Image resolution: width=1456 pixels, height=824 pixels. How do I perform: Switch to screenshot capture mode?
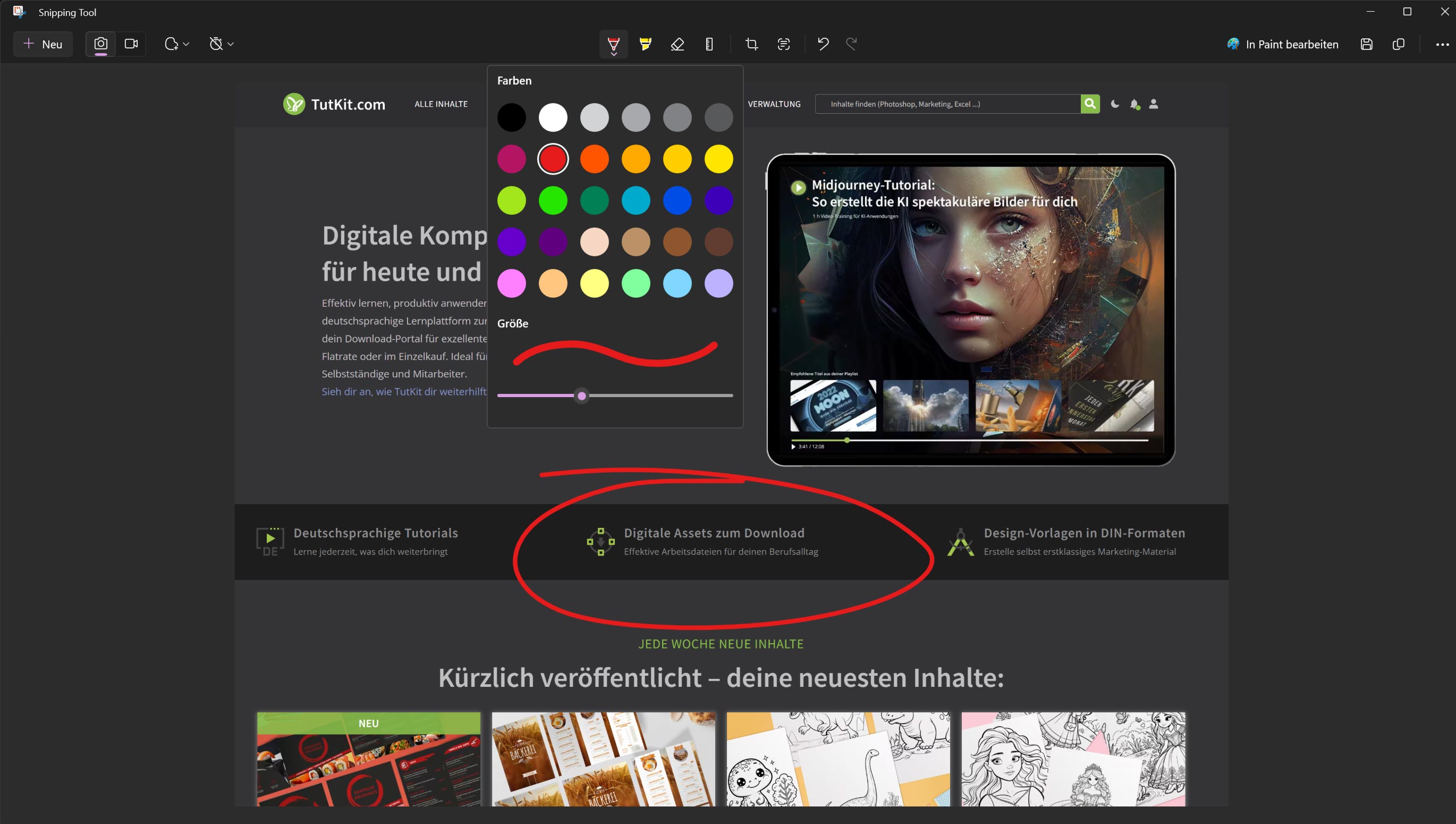(x=100, y=44)
